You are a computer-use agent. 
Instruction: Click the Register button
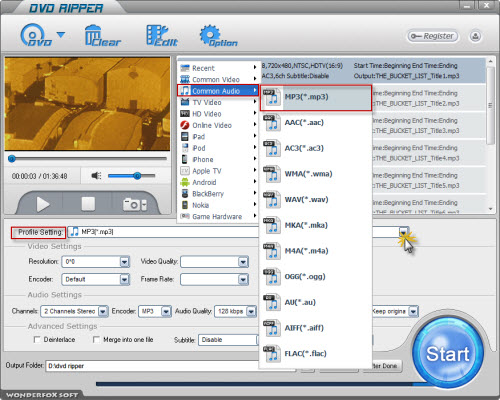click(x=432, y=36)
